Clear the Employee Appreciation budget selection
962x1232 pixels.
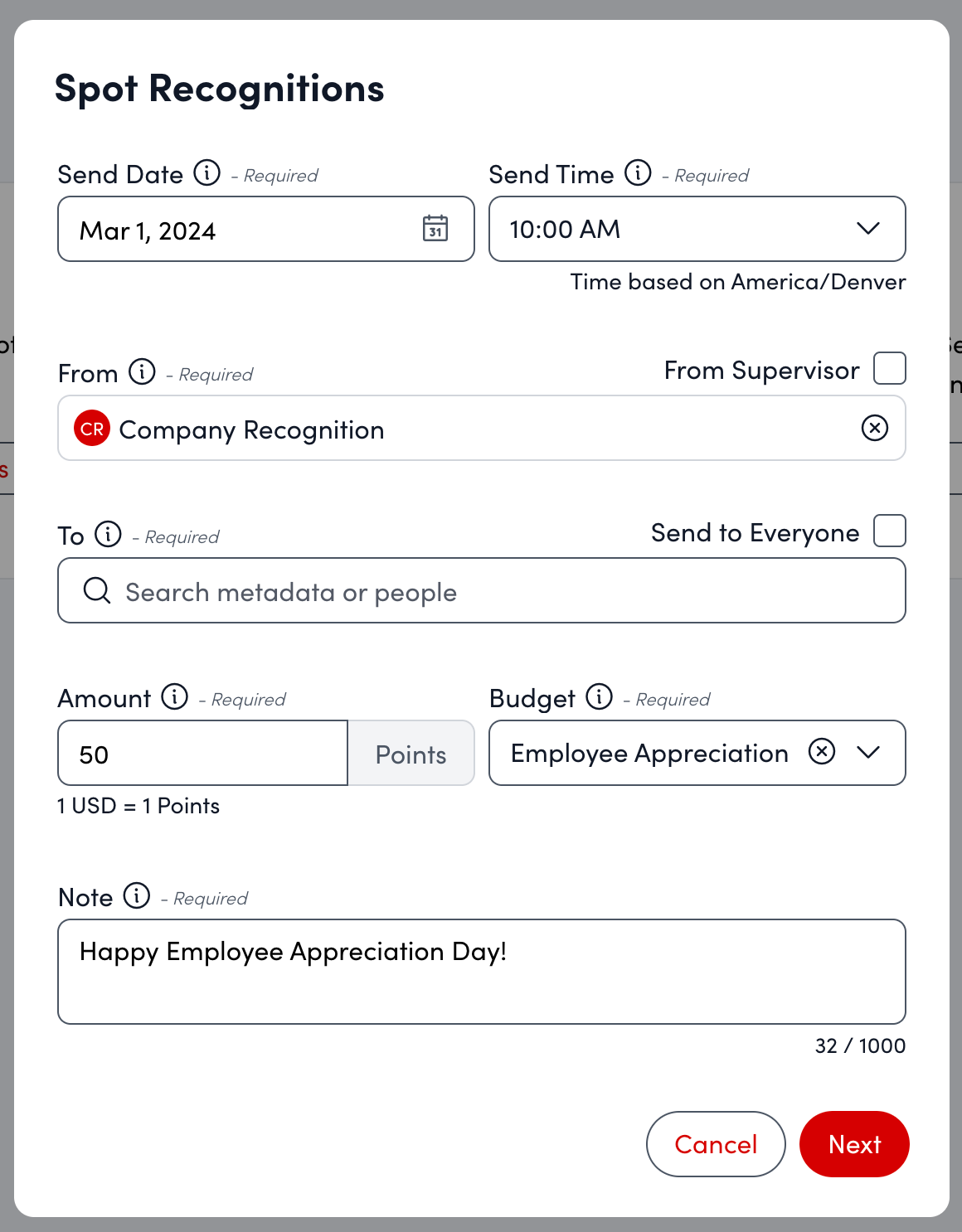coord(822,752)
